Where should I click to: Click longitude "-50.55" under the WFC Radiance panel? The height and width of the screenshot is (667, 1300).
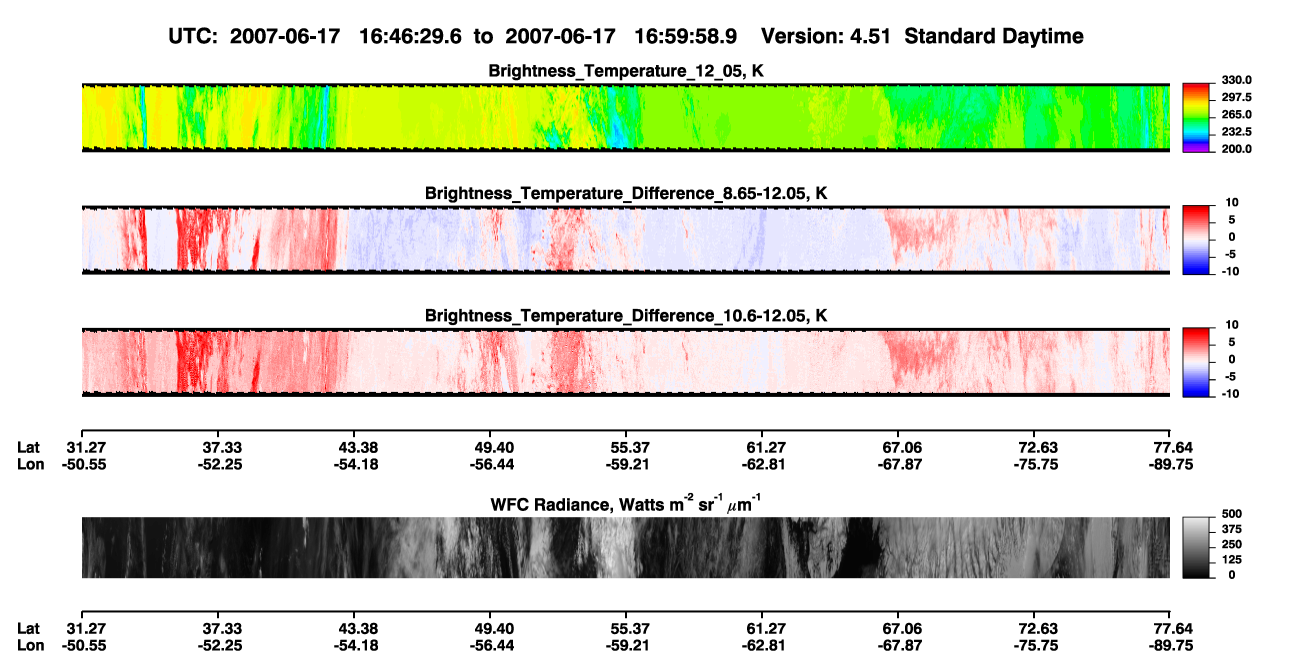point(86,645)
